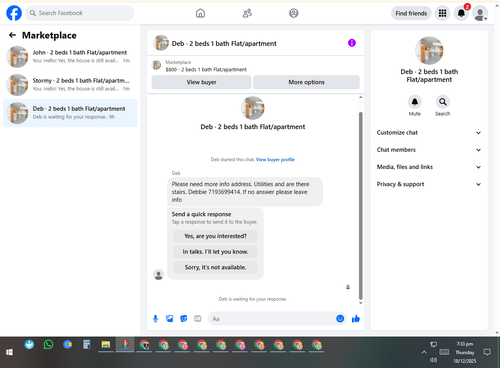This screenshot has height=368, width=500.
Task: Expand the Privacy & support section
Action: pos(429,184)
